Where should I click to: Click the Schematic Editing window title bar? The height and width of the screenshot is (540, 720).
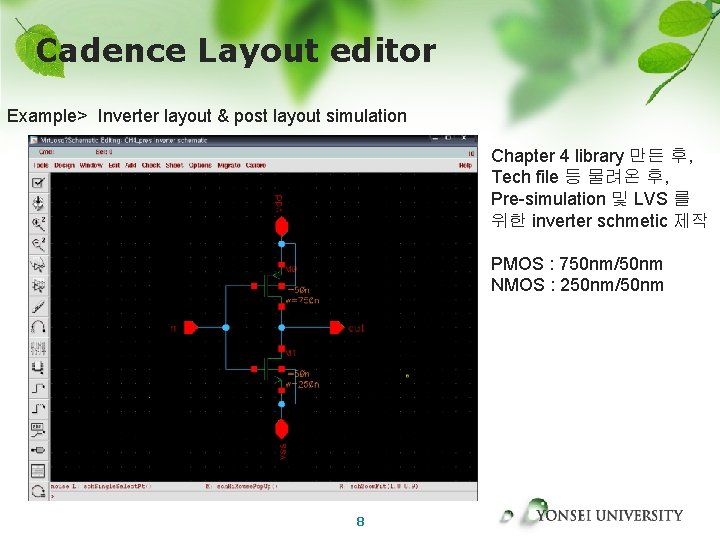253,140
